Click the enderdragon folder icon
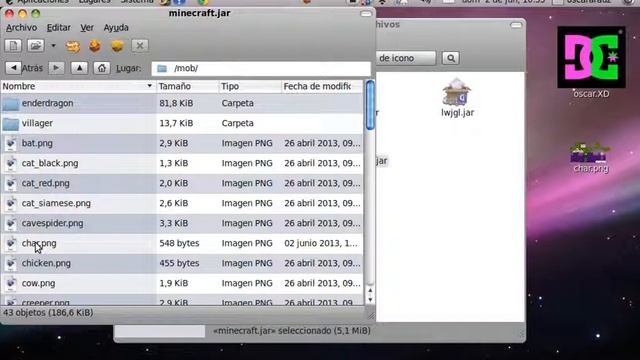Image resolution: width=640 pixels, height=360 pixels. (11, 104)
